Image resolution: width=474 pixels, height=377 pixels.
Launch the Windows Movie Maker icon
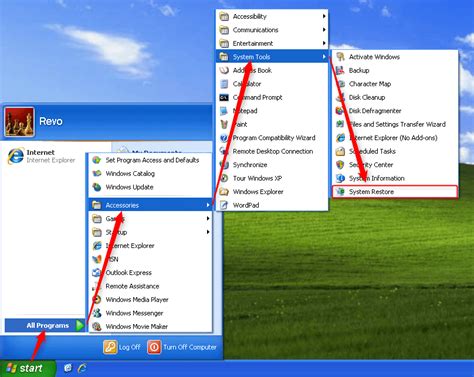[97, 326]
